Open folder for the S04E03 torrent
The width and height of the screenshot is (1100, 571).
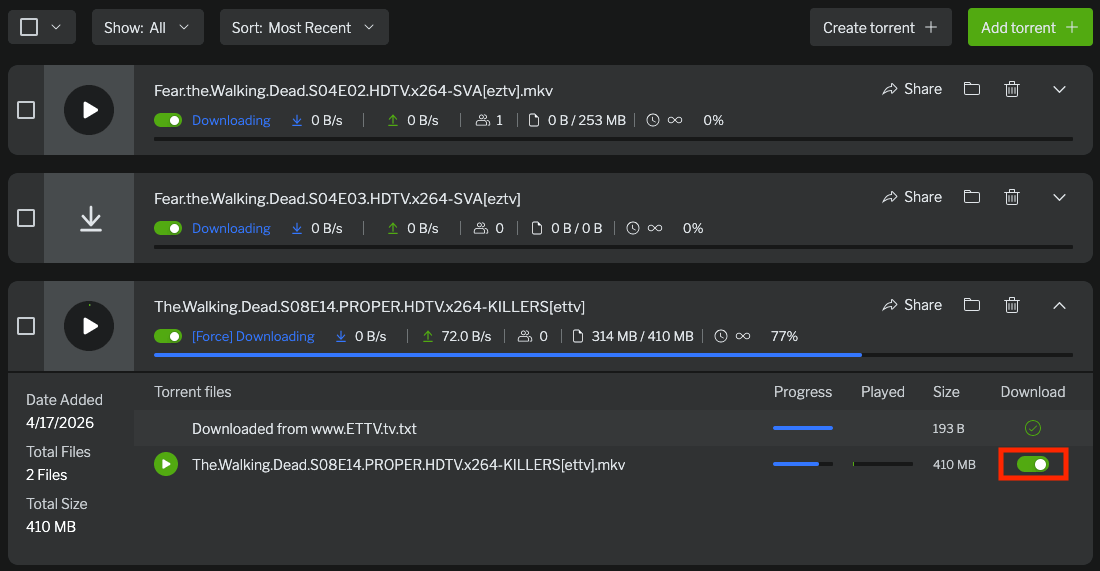971,197
